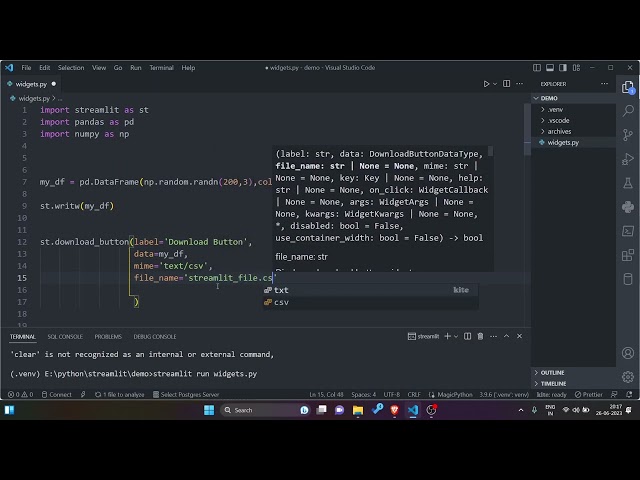Close the terminal panel

coord(520,336)
